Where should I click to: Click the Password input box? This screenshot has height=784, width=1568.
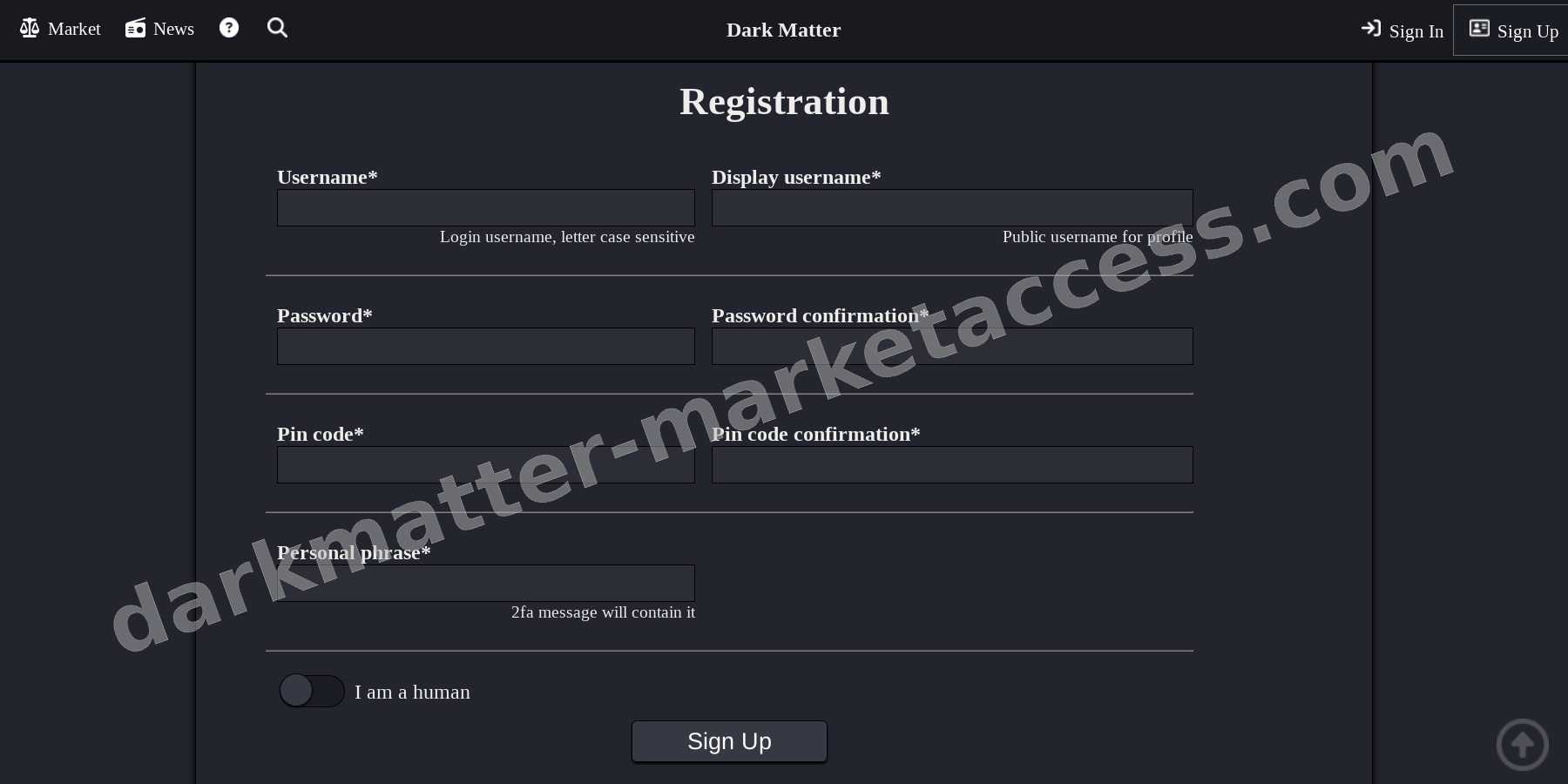pos(485,346)
